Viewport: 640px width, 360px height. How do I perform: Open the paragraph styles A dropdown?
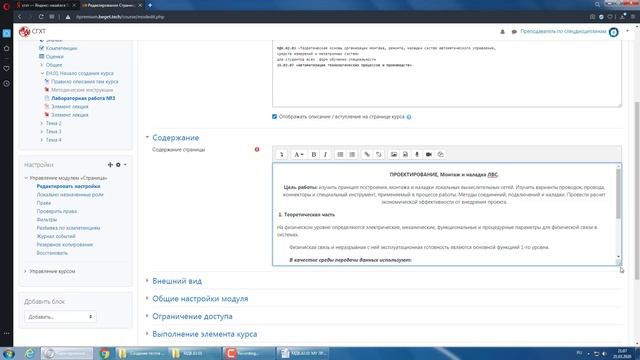pyautogui.click(x=299, y=154)
